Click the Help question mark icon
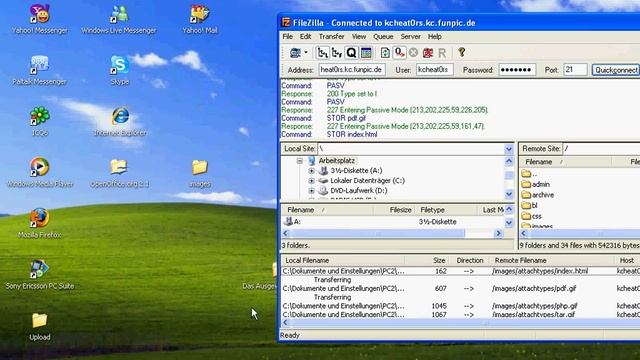This screenshot has width=640, height=360. [x=462, y=52]
